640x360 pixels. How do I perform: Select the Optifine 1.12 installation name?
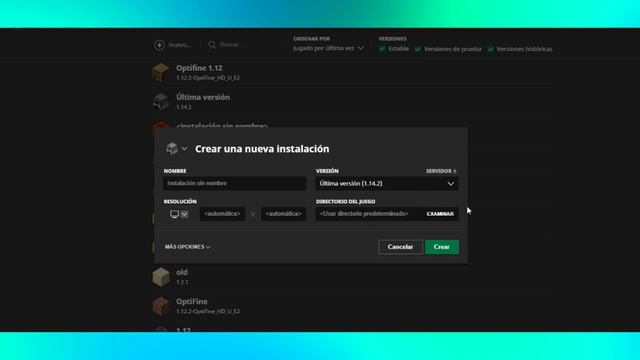[x=199, y=68]
